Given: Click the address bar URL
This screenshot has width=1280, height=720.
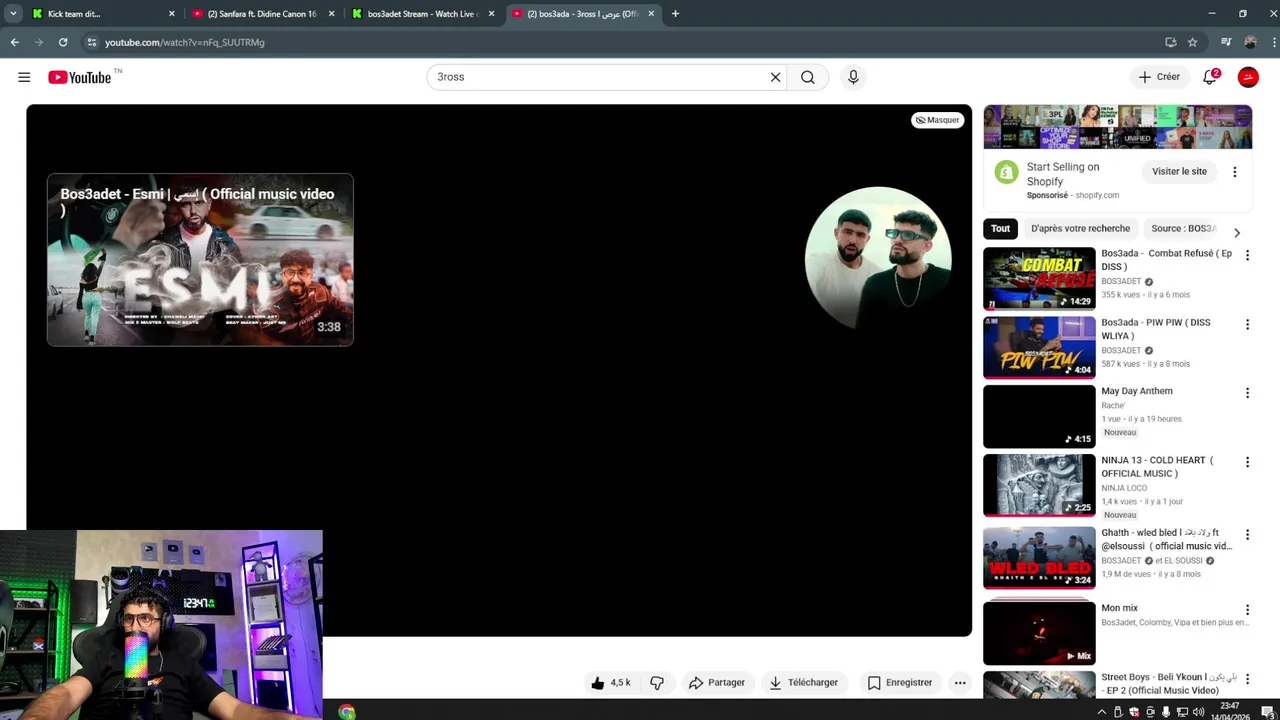Looking at the screenshot, I should [x=185, y=43].
